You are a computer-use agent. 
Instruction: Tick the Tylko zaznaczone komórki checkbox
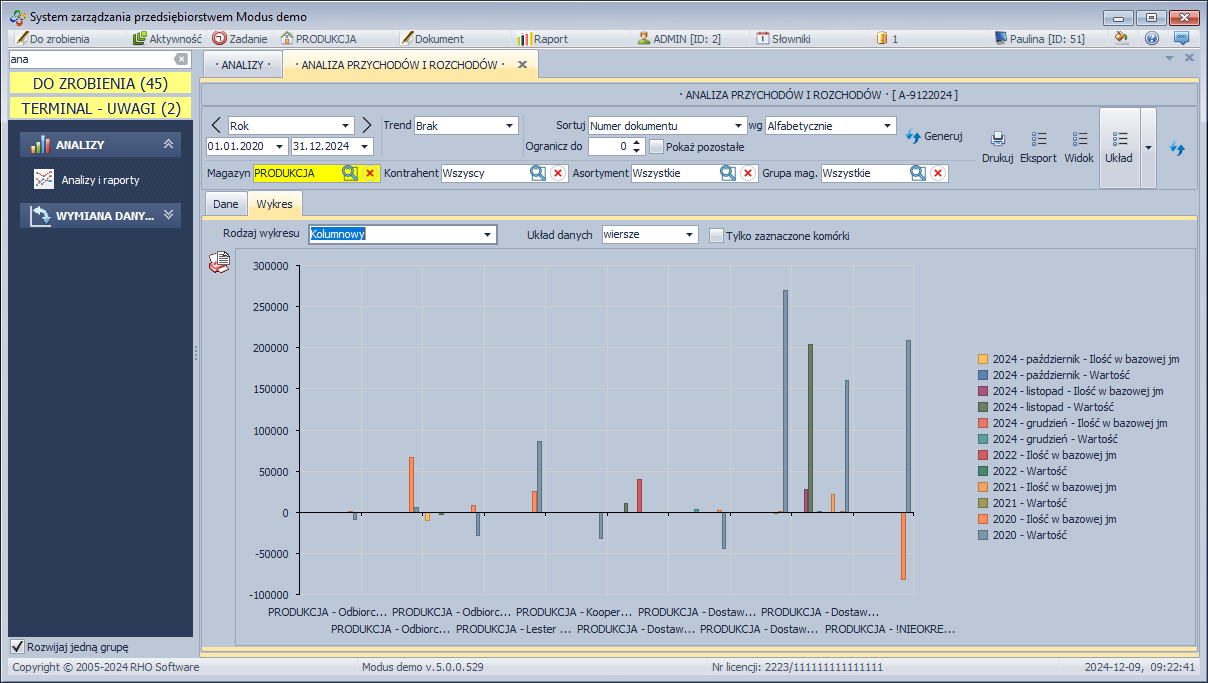click(716, 236)
